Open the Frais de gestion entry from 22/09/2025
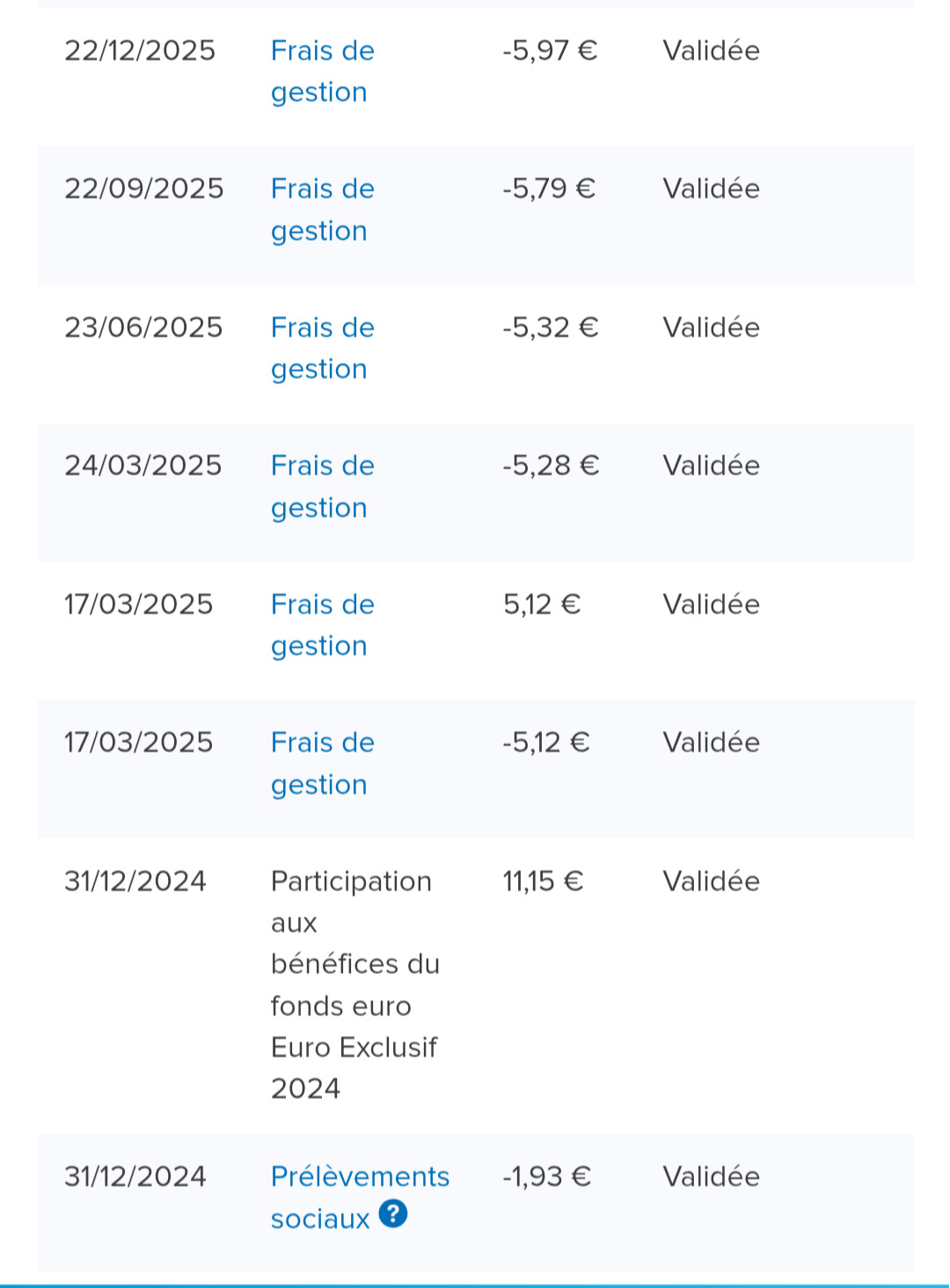950x1288 pixels. 322,209
